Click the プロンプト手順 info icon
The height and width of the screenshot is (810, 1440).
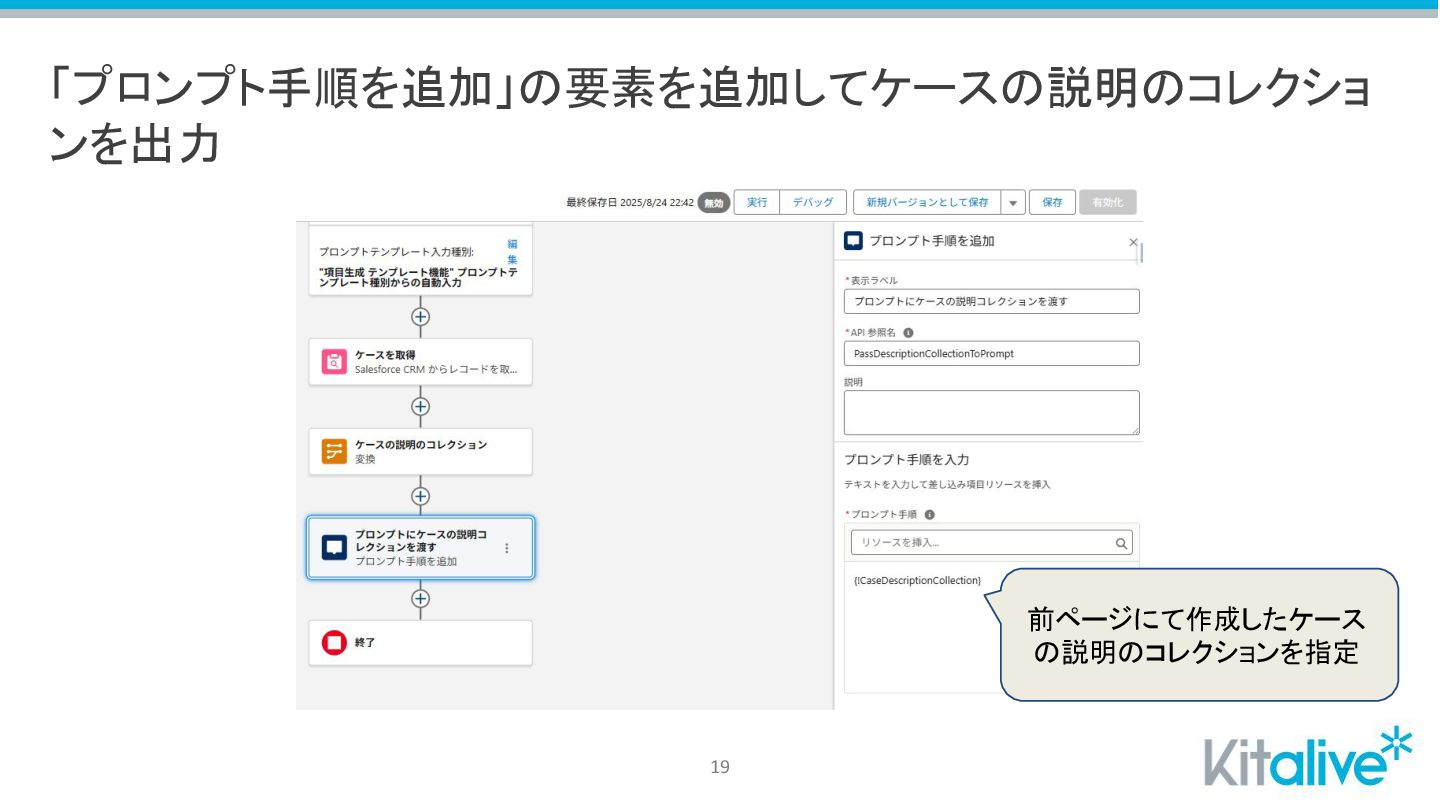pos(929,515)
